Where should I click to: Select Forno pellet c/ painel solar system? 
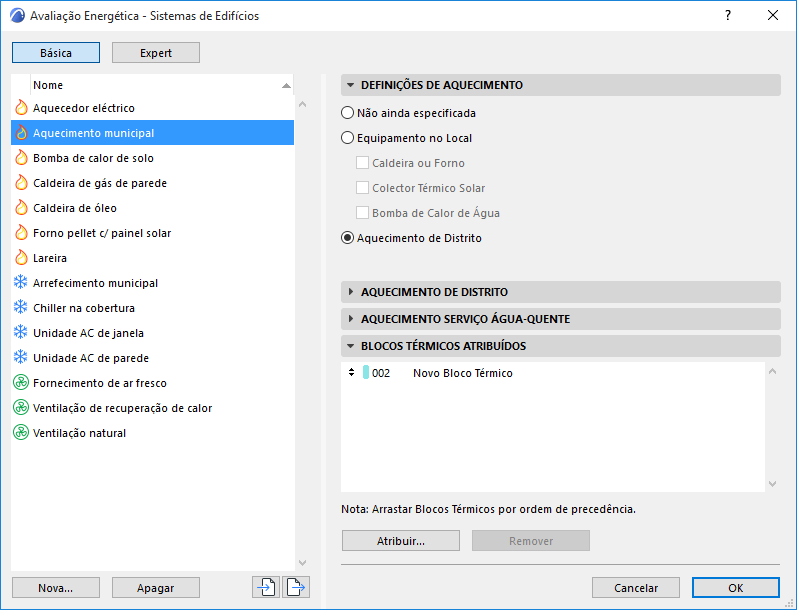[x=152, y=232]
